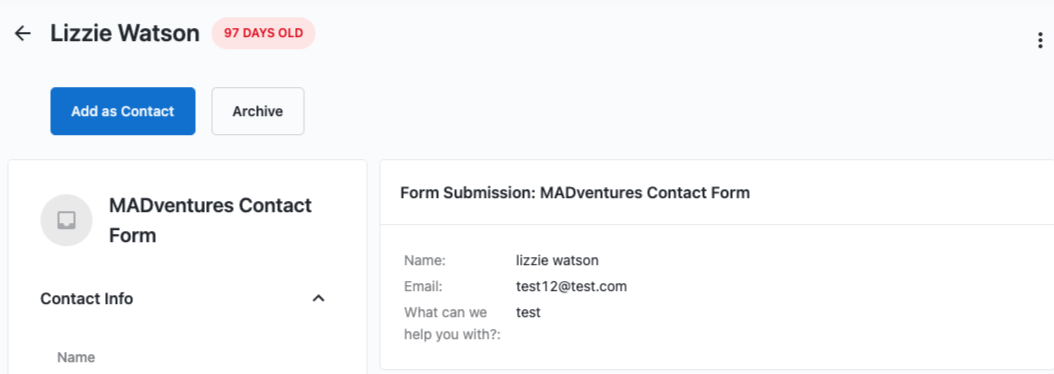The width and height of the screenshot is (1054, 374).
Task: Click the Name field label under Contact Info
Action: [76, 357]
